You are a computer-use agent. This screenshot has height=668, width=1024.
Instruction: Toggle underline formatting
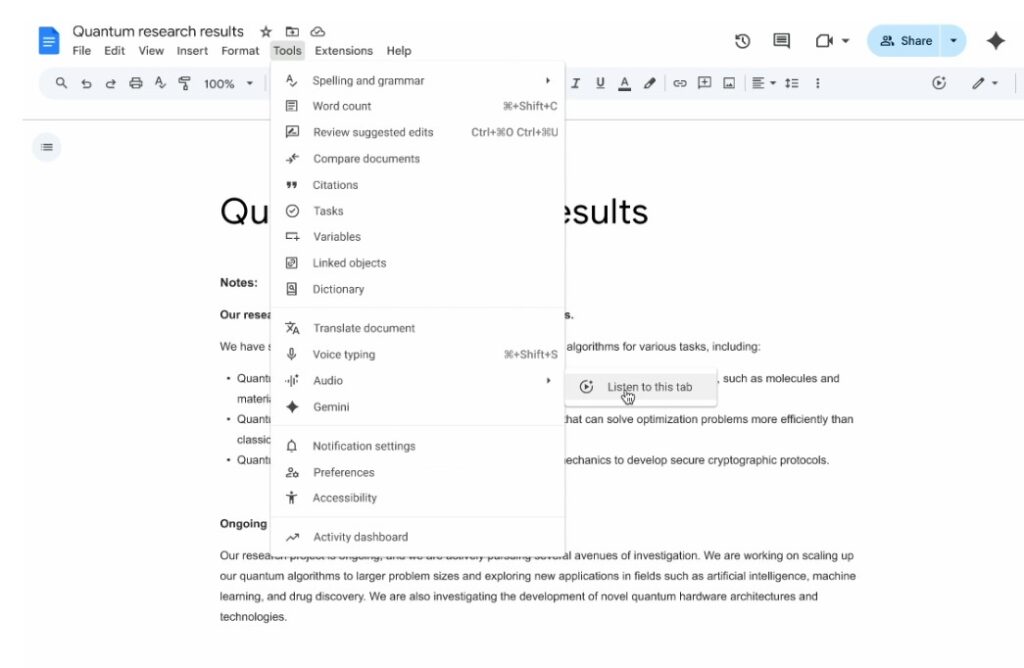(600, 83)
